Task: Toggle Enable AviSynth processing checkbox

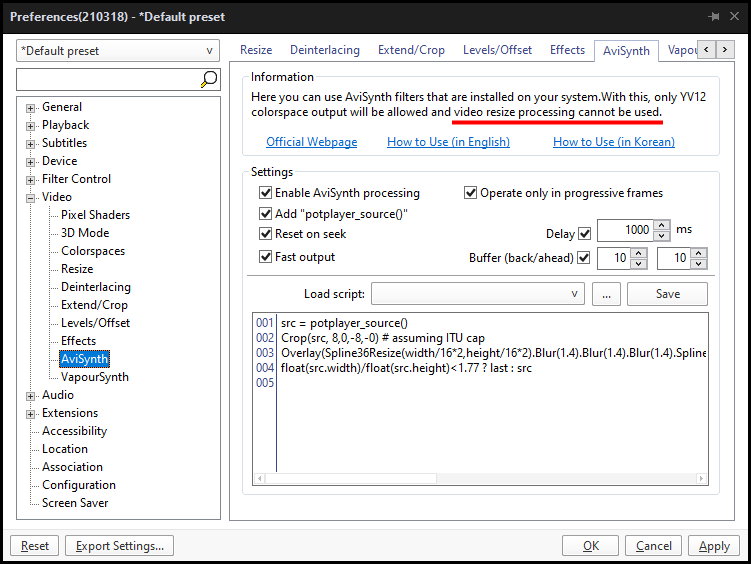Action: pyautogui.click(x=265, y=192)
